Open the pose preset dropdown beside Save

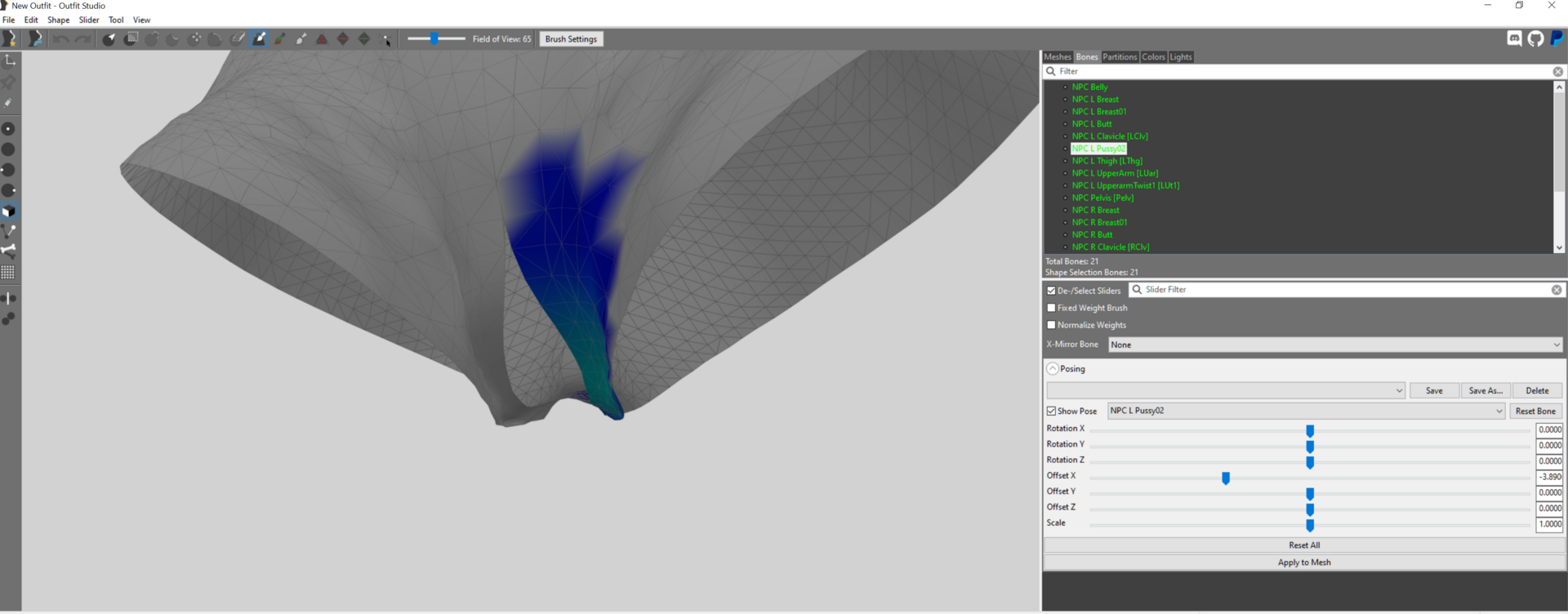1226,390
